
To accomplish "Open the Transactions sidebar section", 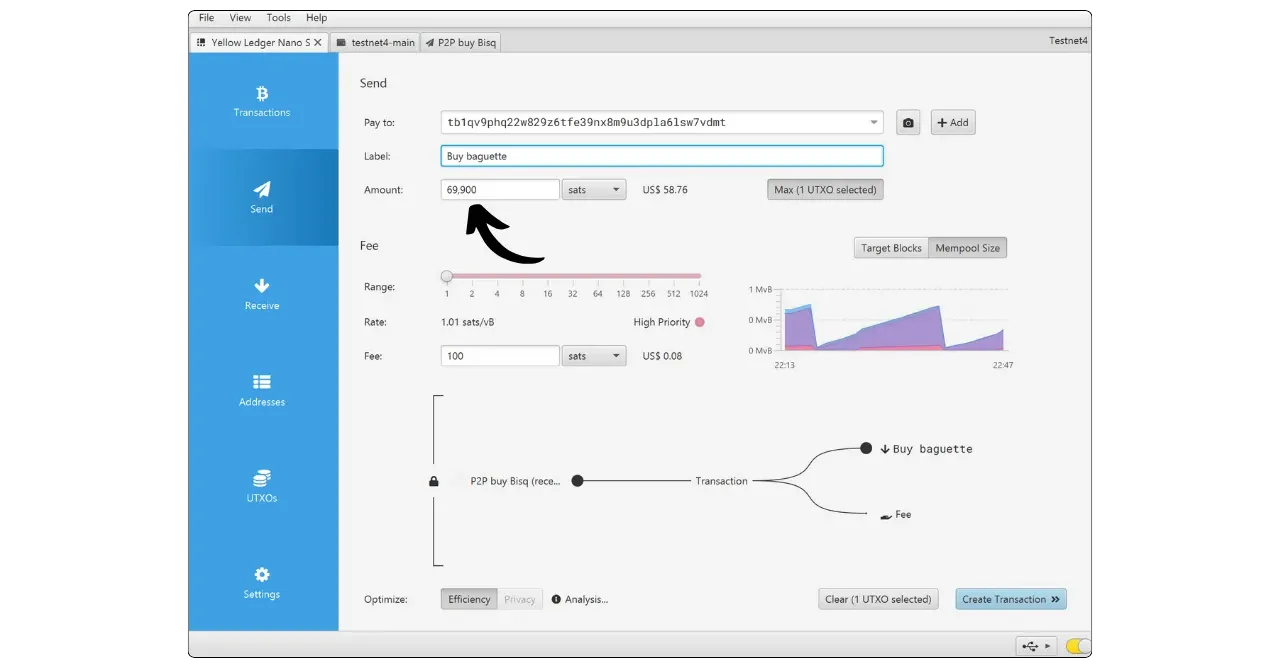I will (x=262, y=101).
